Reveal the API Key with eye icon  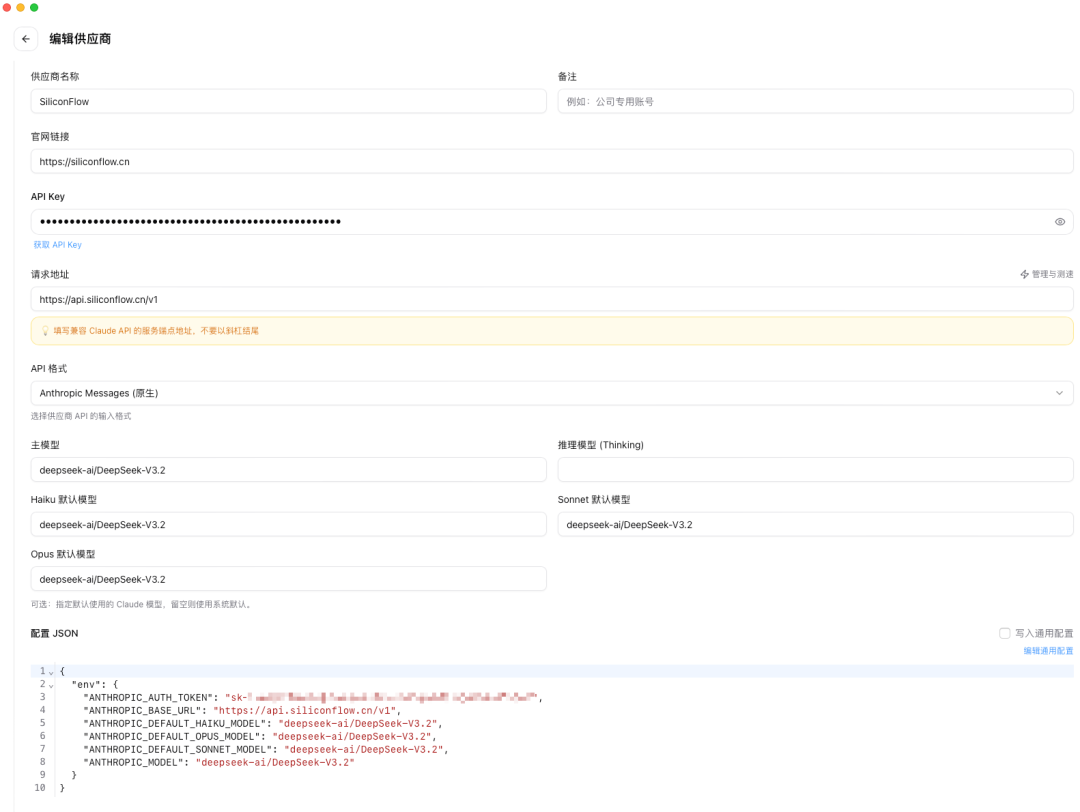(1059, 222)
